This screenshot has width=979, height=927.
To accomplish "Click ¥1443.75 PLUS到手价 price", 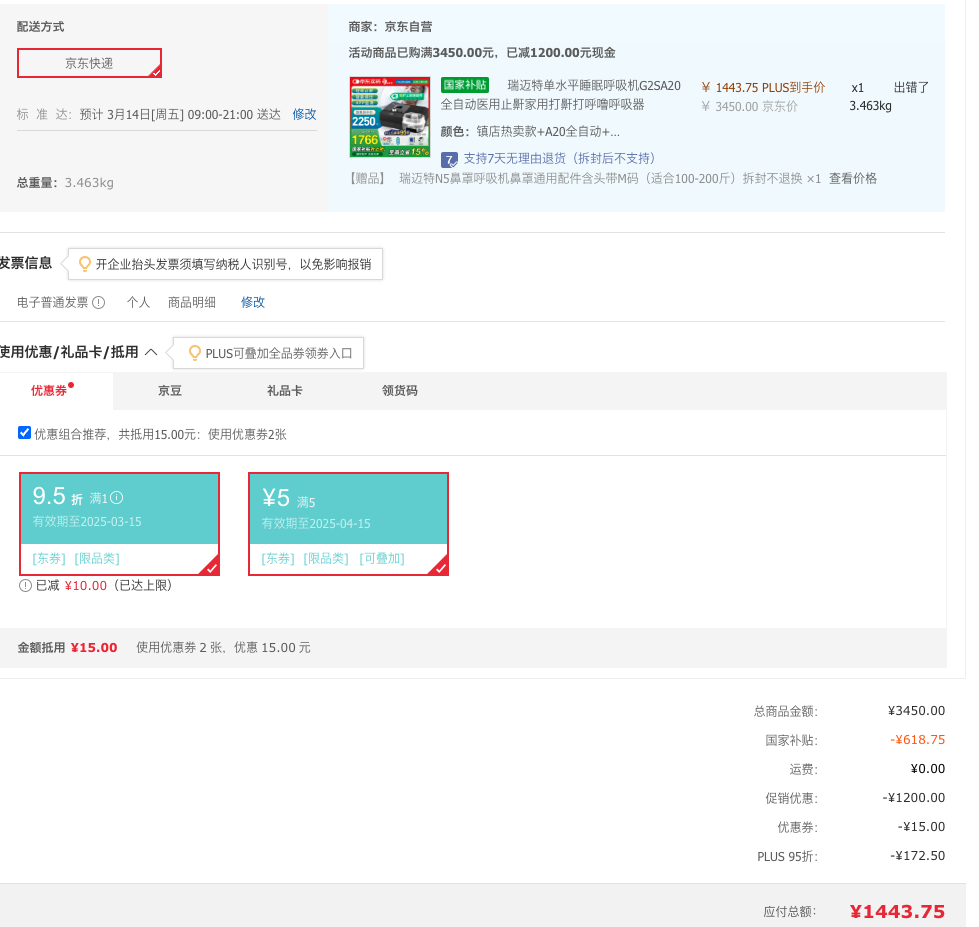I will coord(762,87).
